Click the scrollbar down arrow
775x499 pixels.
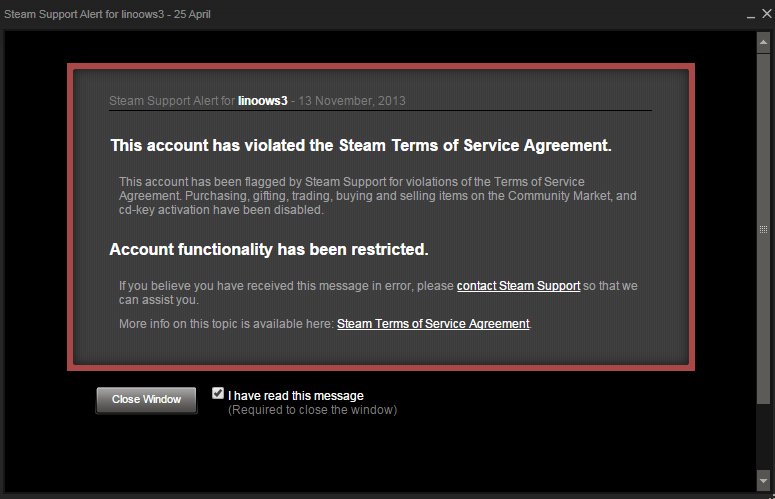[763, 480]
